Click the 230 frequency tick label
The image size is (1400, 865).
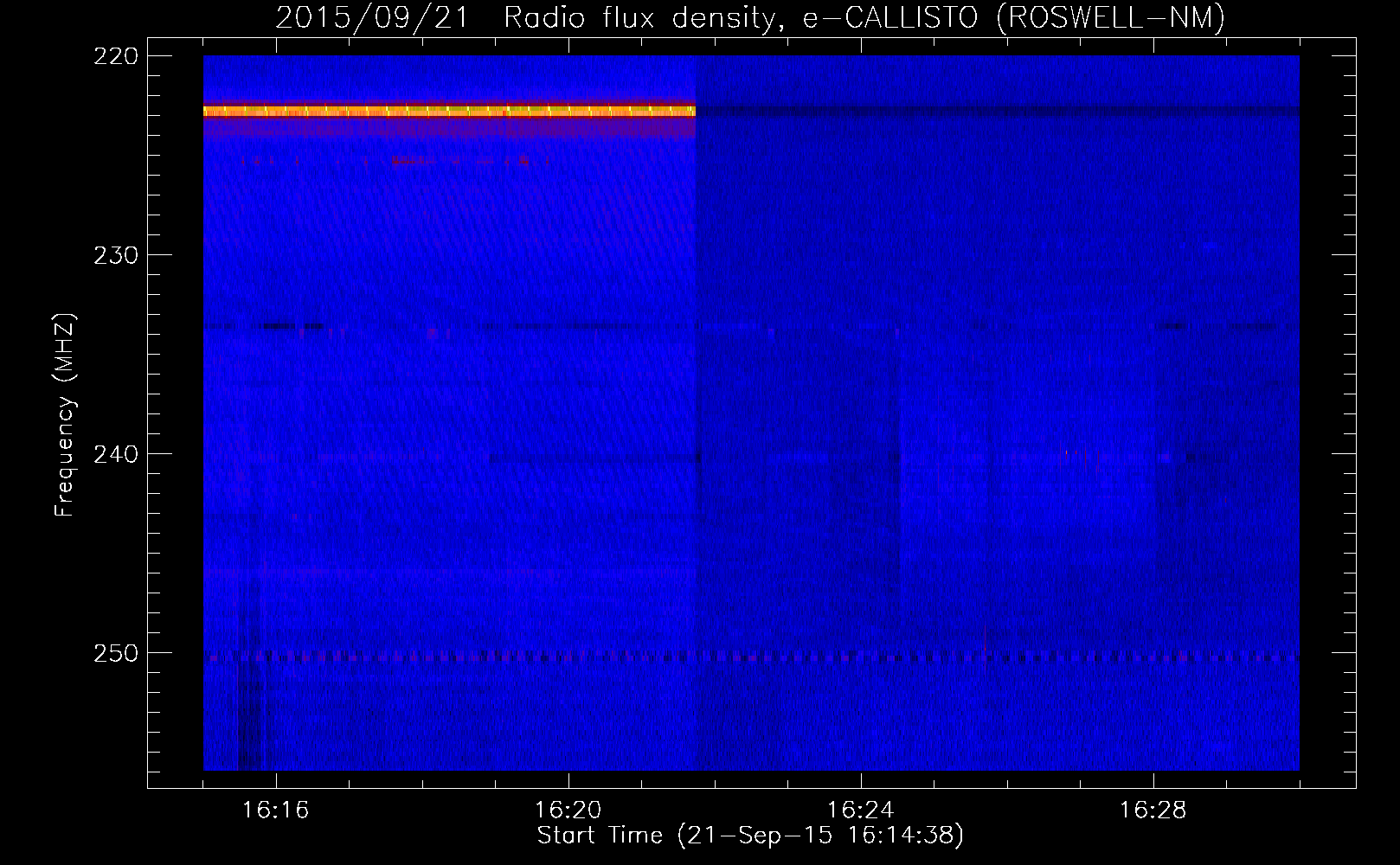tap(116, 255)
